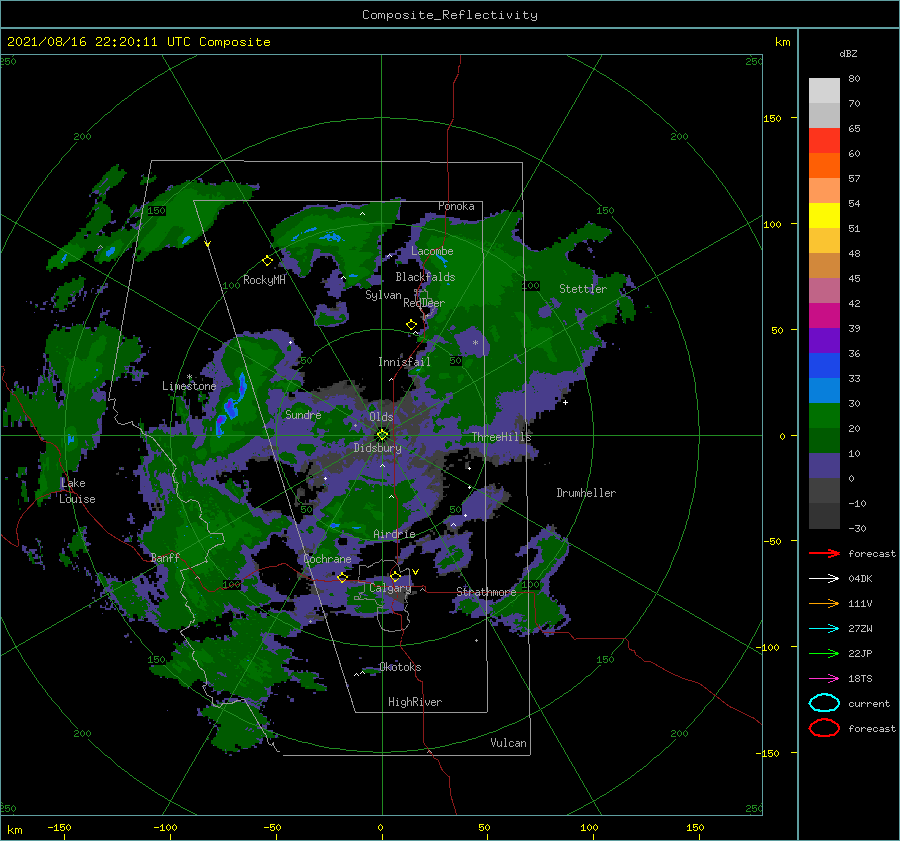Click the Didsbury label
The height and width of the screenshot is (841, 900).
(377, 448)
